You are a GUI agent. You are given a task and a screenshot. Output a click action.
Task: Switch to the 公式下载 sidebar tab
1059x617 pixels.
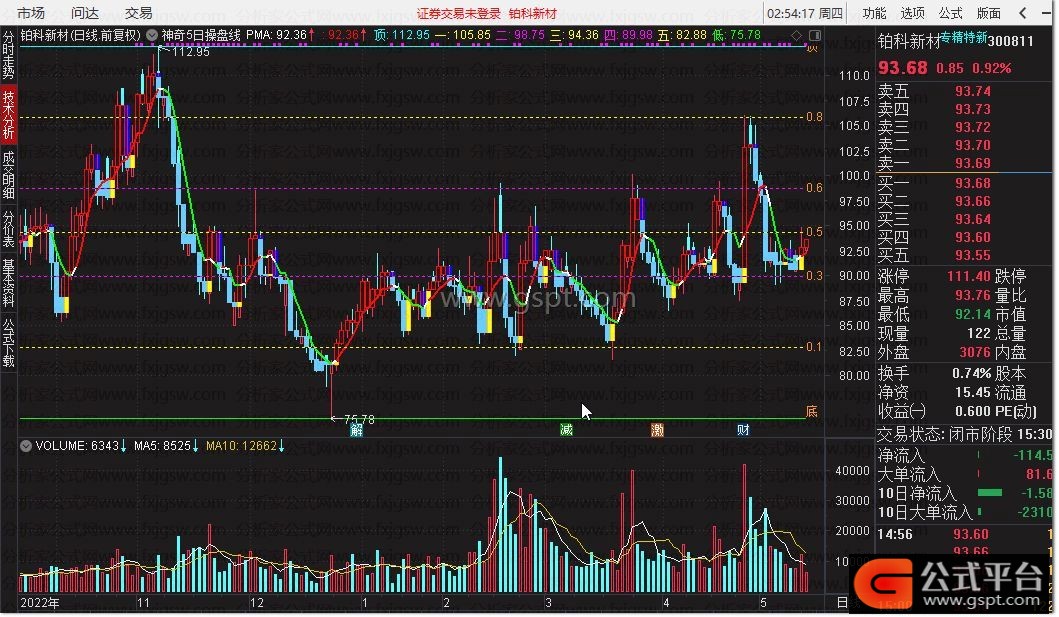(8, 342)
